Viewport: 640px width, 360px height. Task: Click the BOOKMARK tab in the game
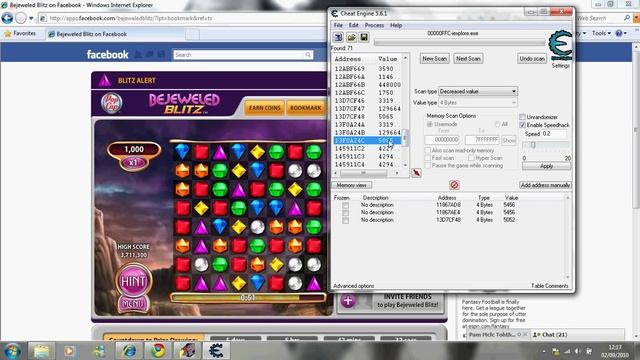(305, 108)
